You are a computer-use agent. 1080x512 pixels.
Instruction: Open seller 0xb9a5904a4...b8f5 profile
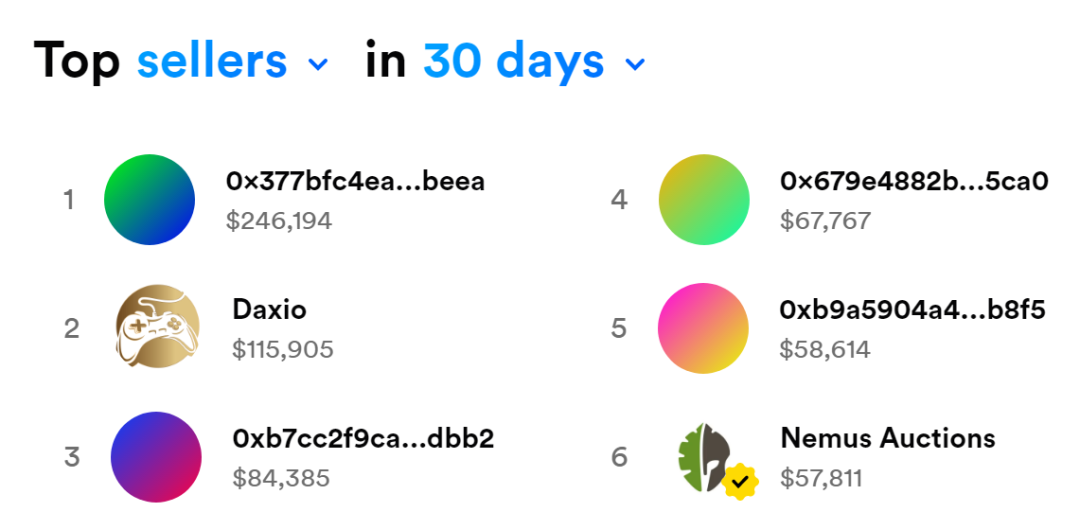(x=912, y=310)
